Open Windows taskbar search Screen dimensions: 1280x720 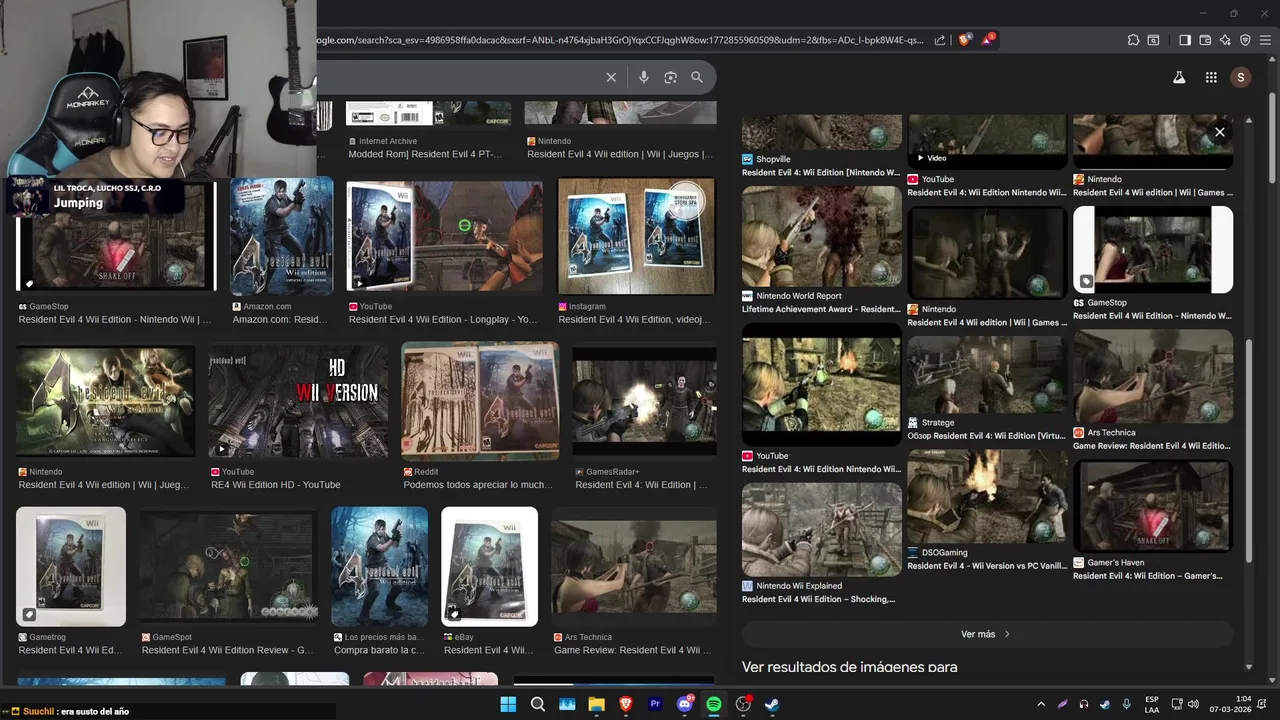(537, 704)
